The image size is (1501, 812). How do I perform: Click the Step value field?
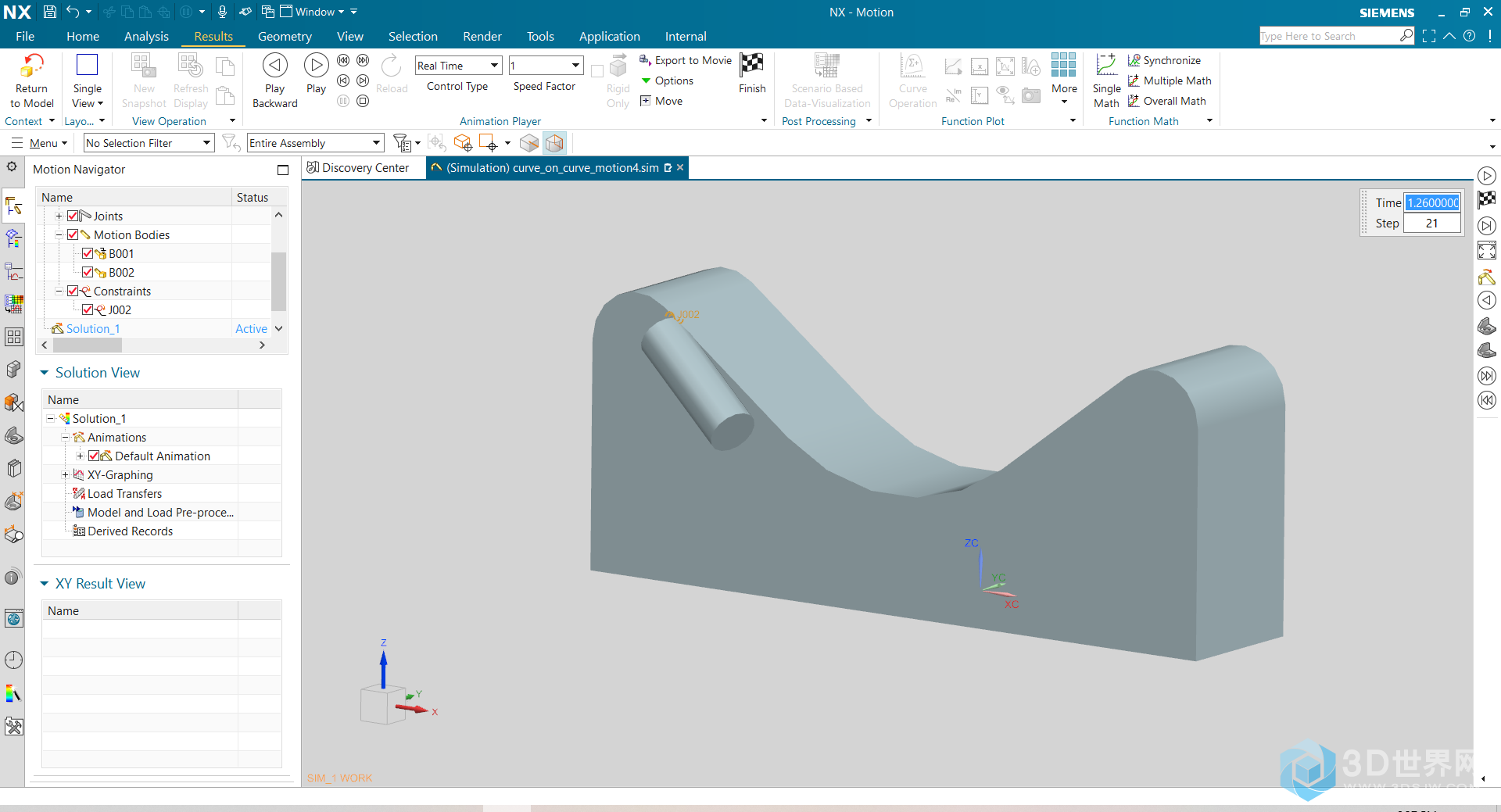[1432, 223]
